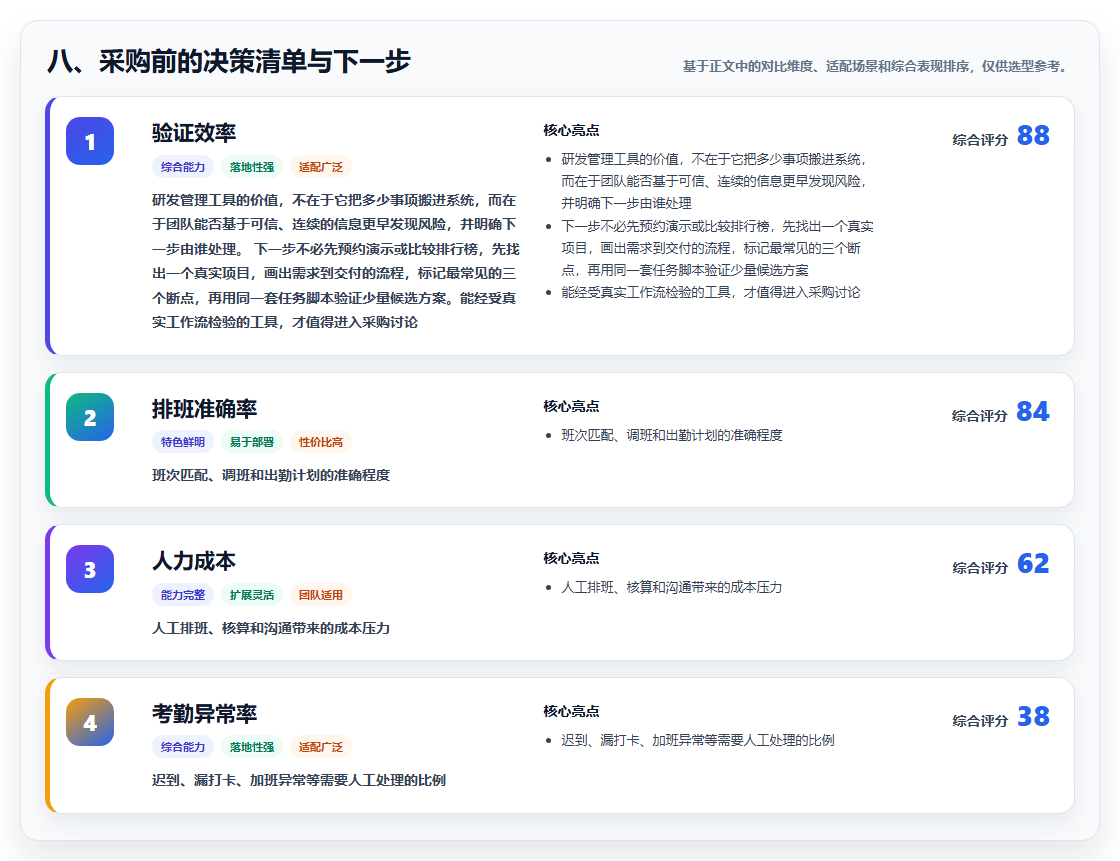Screen dimensions: 1120x861
Task: Click the bullet starting 下一步不必先预约演示
Action: click(717, 248)
